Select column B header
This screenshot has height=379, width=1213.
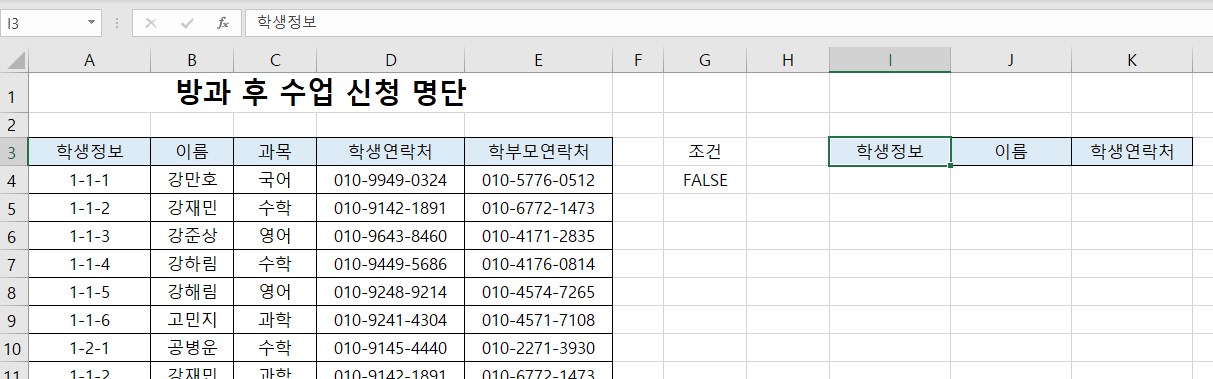(192, 61)
